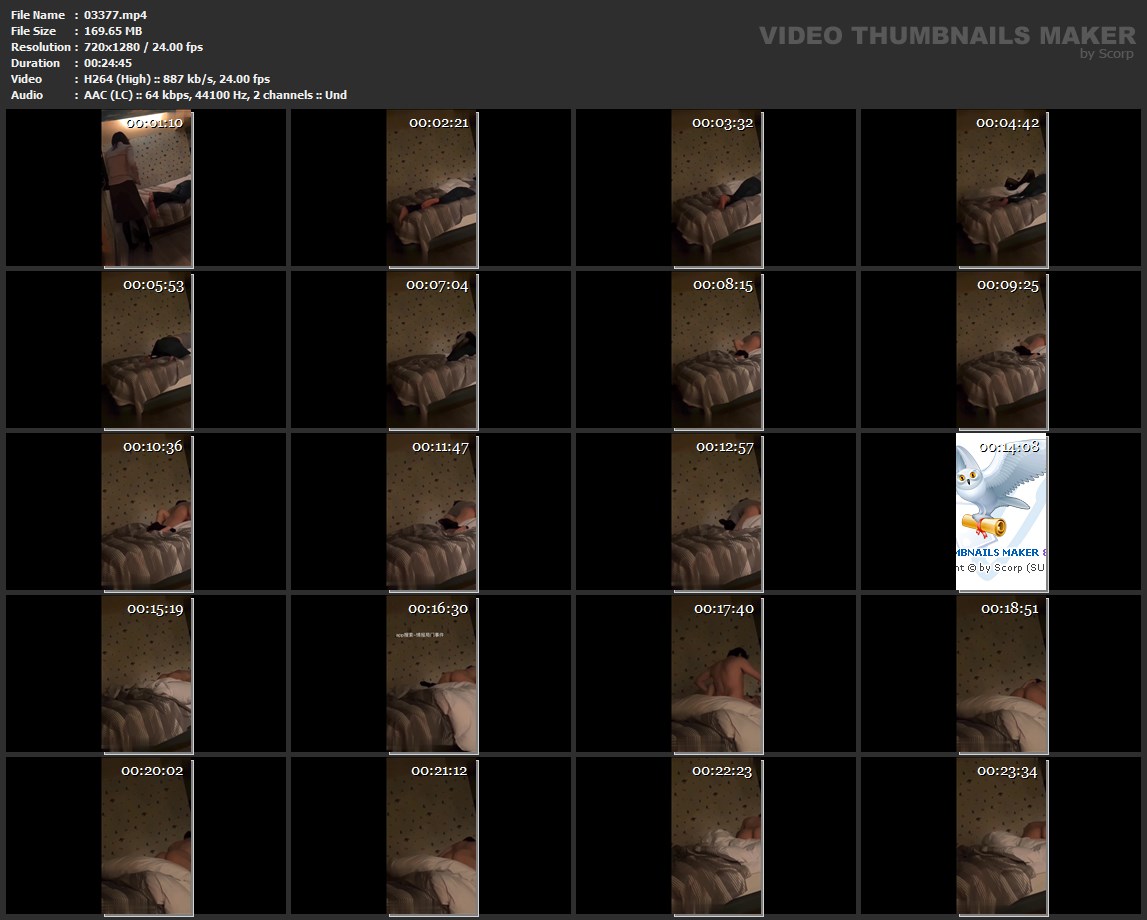
Task: Click the 'by Scorp' credit text
Action: point(1106,54)
